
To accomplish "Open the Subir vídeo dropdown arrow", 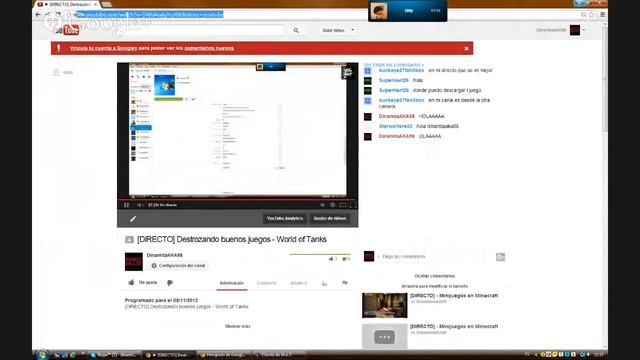I will click(x=353, y=30).
